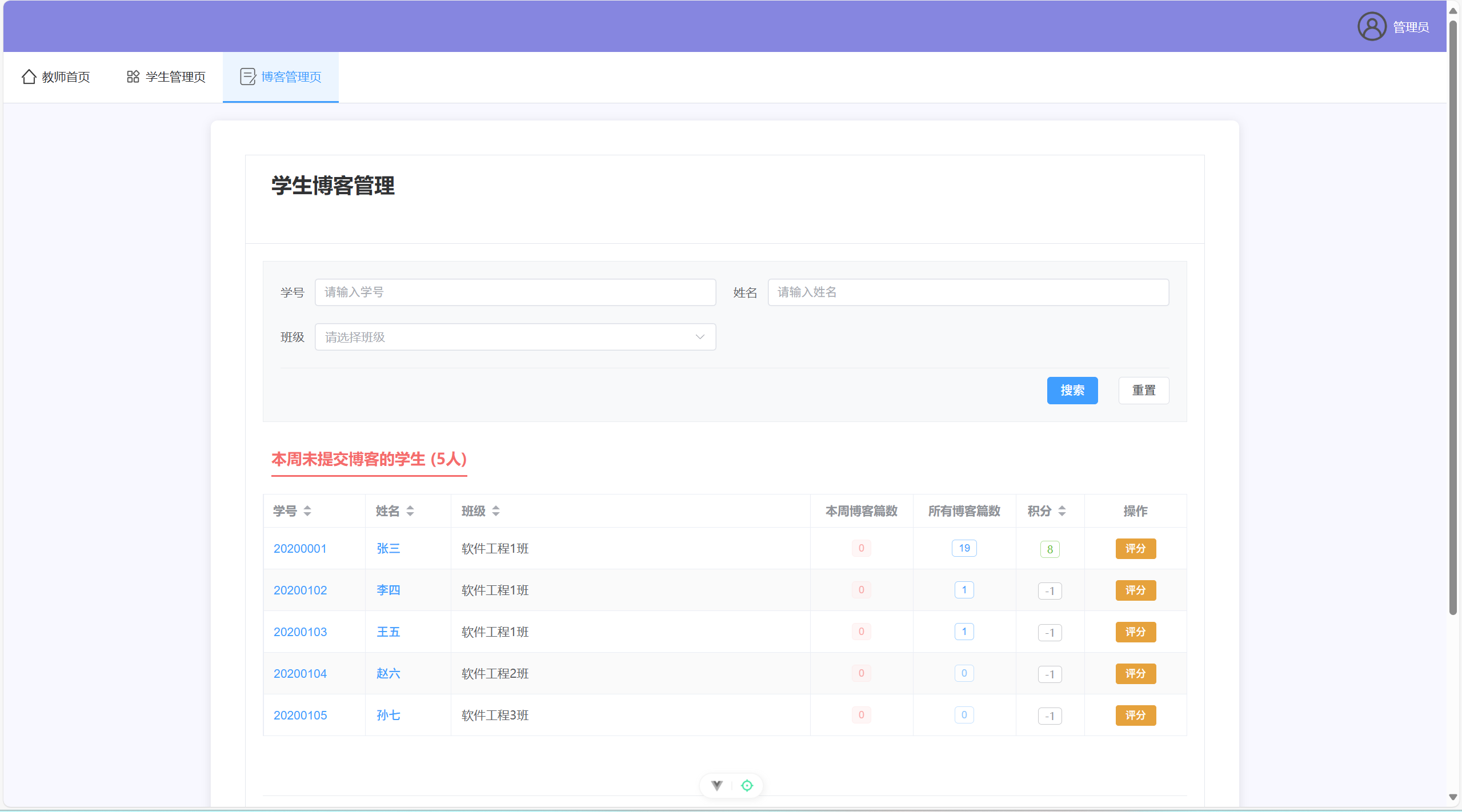The width and height of the screenshot is (1462, 812).
Task: Click the document icon beside 博客管理页
Action: tap(247, 77)
